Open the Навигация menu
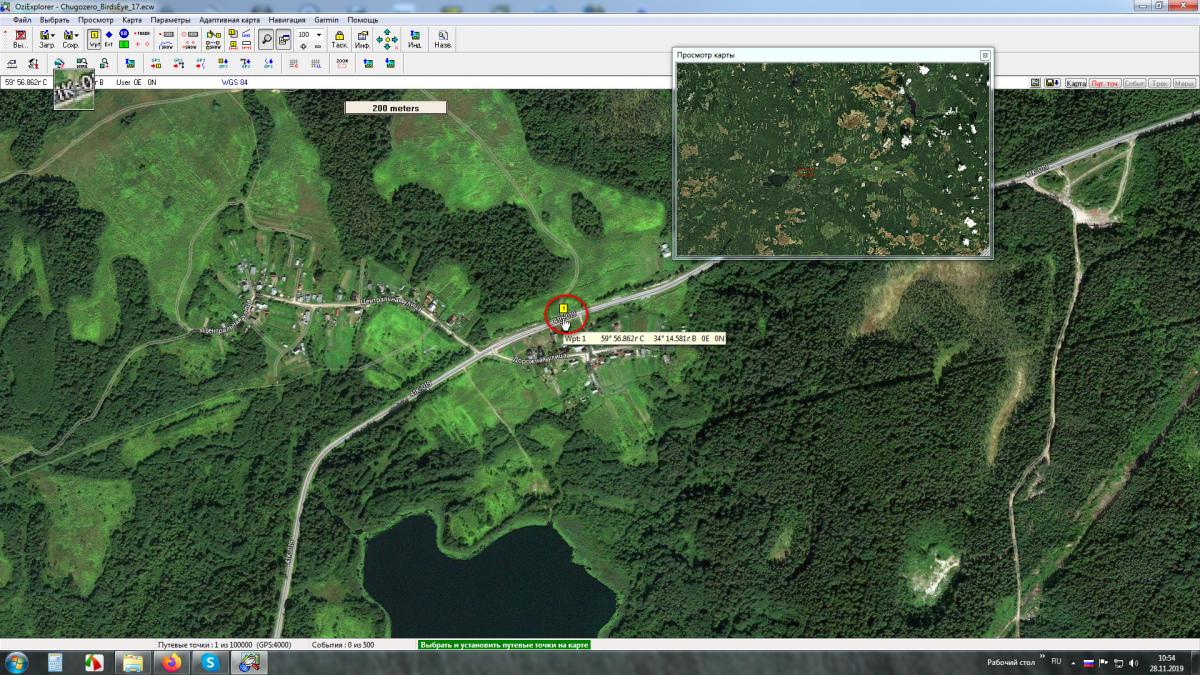 (286, 20)
